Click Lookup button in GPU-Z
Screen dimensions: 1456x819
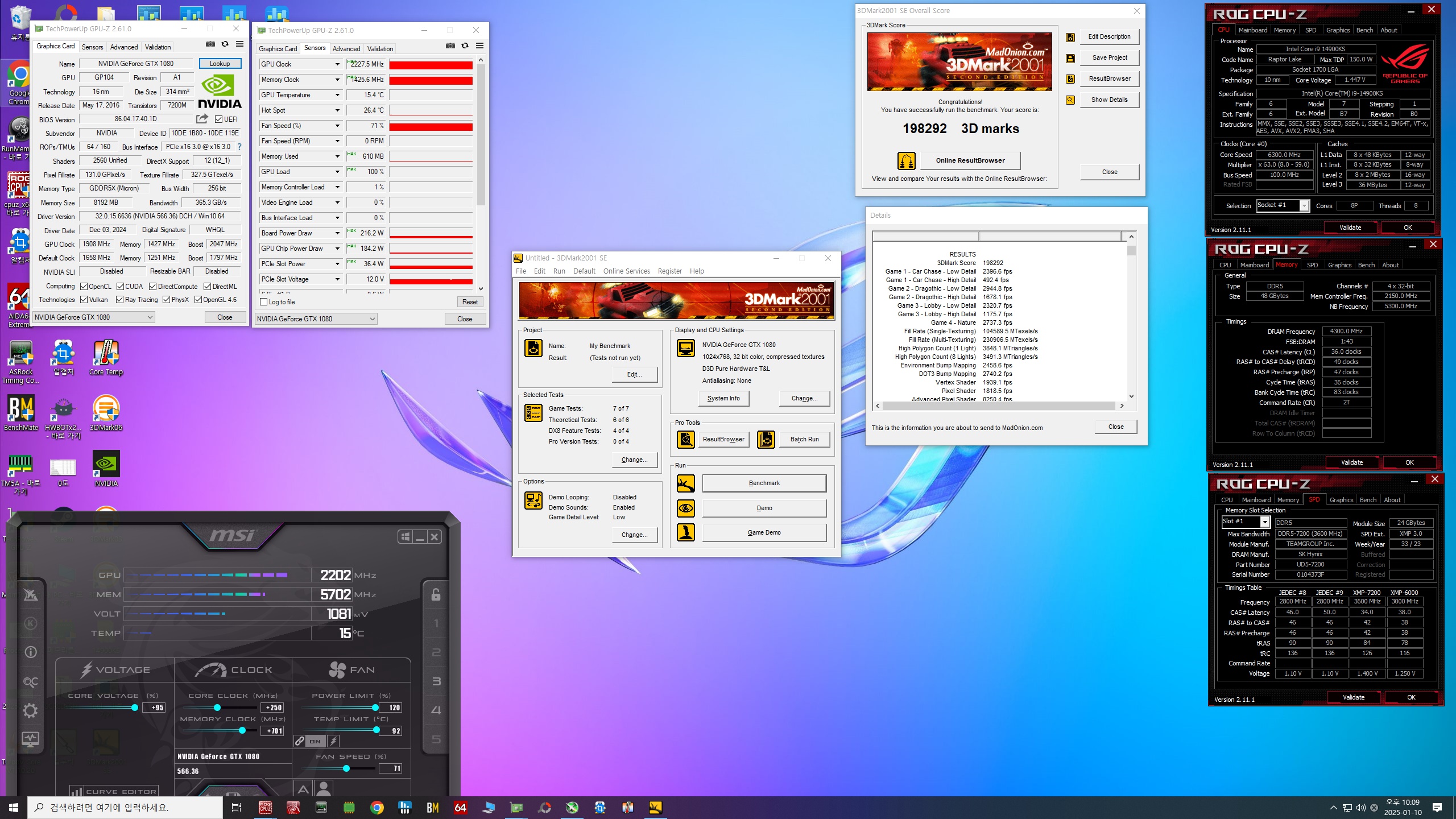[220, 64]
